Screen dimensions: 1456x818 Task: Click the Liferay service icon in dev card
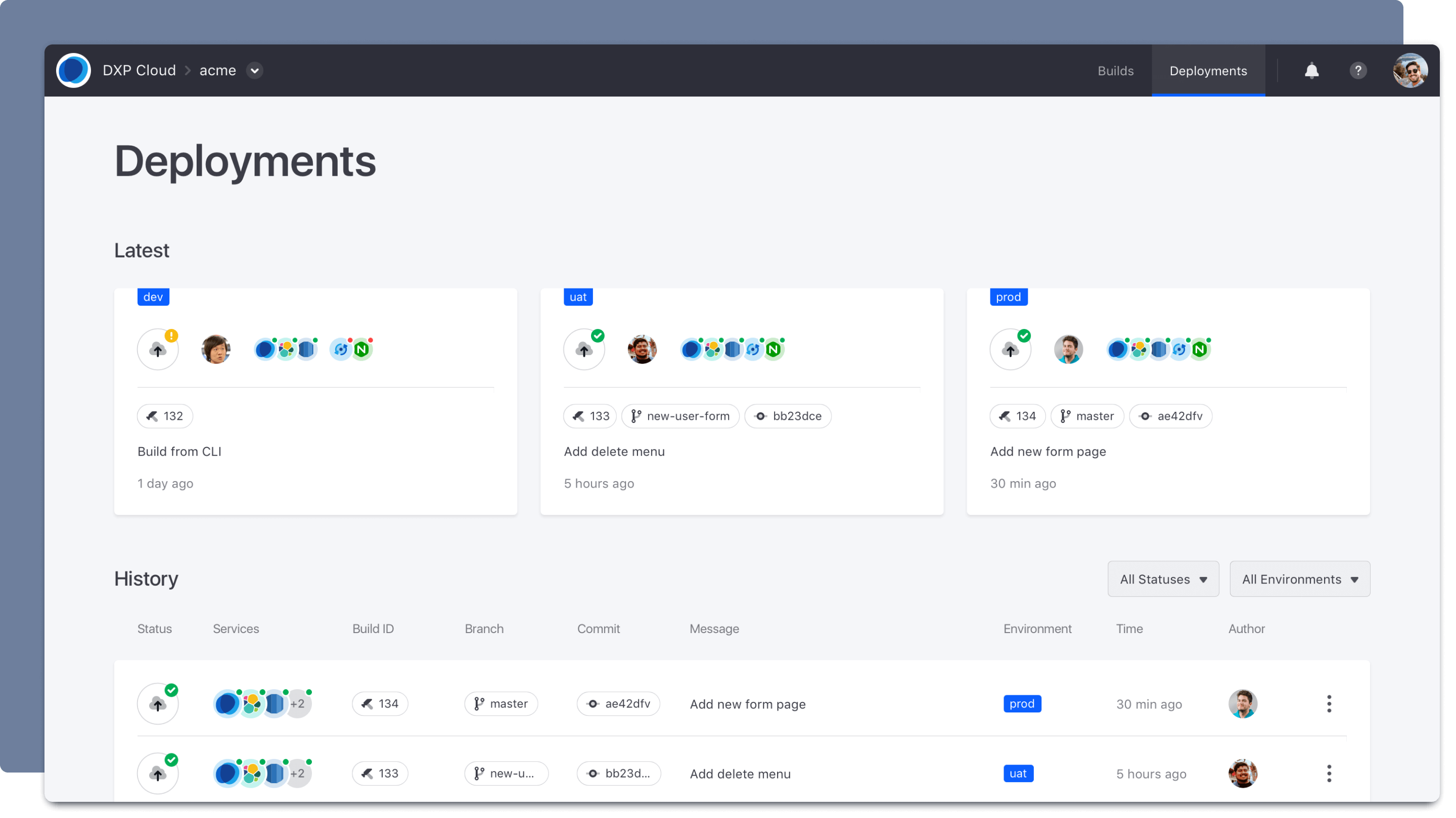pos(265,350)
